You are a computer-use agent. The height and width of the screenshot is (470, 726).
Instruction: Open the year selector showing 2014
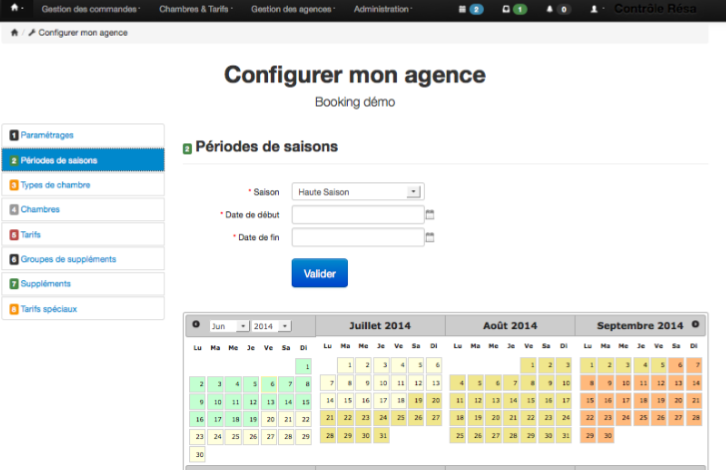coord(271,326)
